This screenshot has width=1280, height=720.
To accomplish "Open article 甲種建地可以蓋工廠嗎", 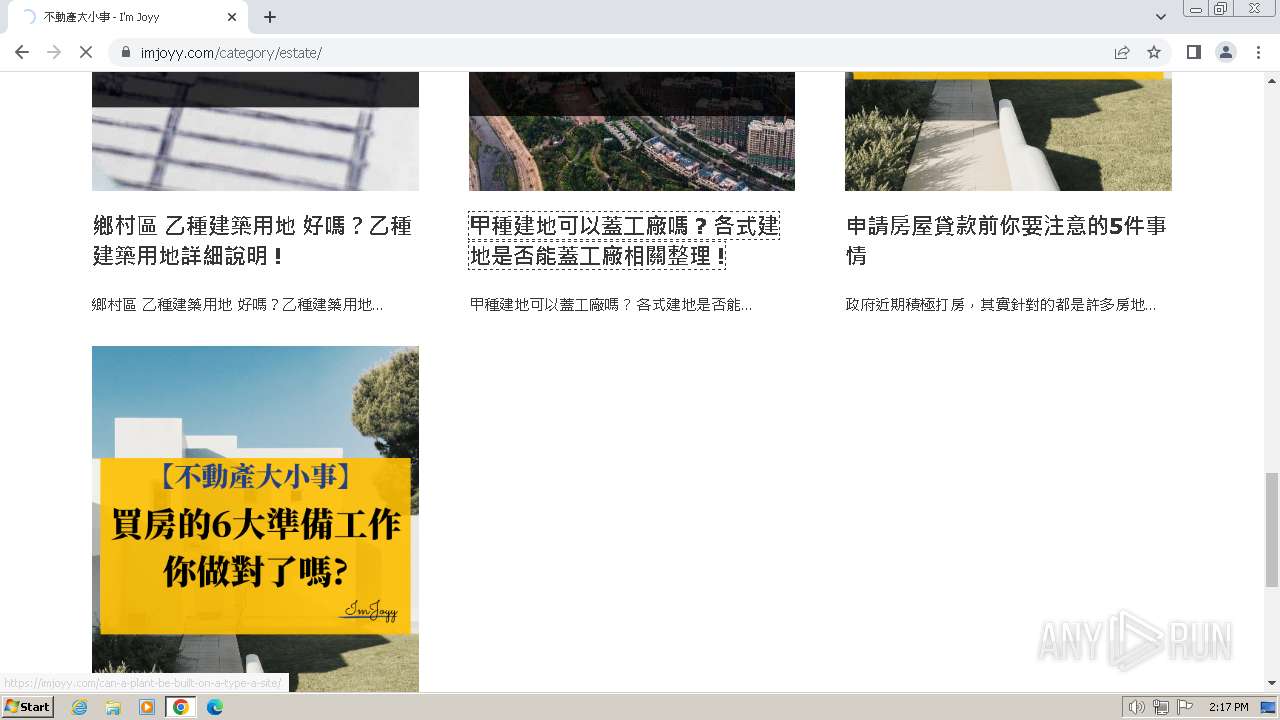I will click(x=624, y=241).
